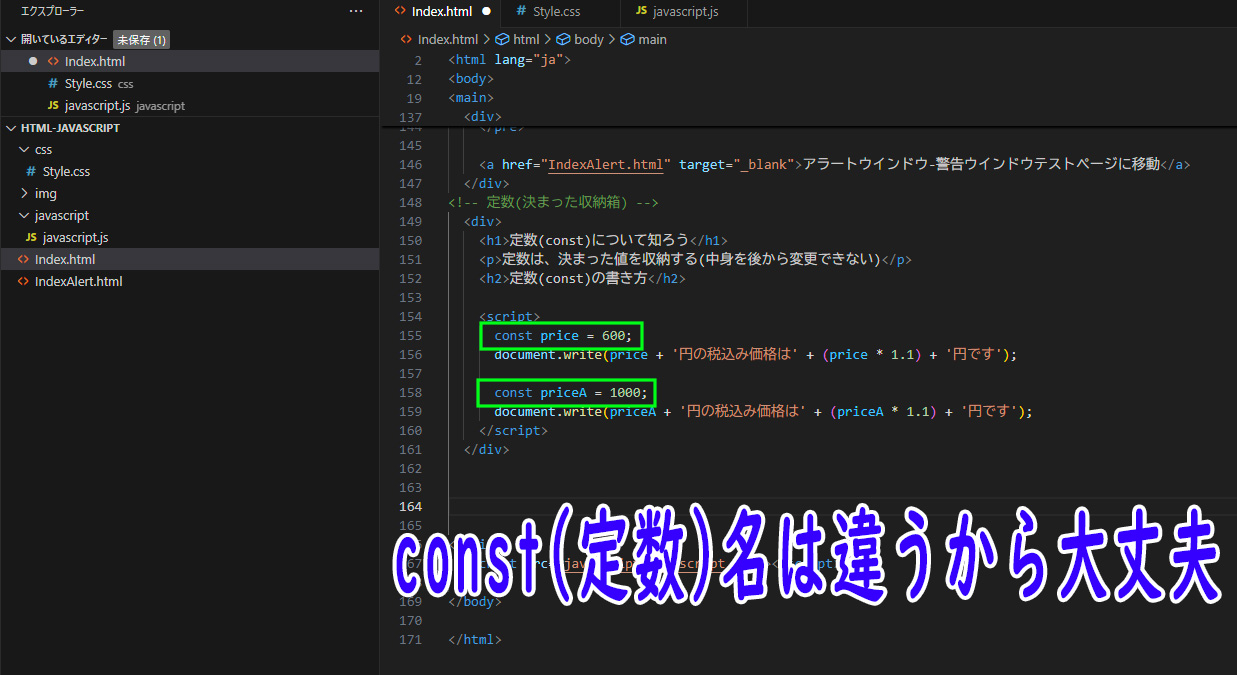The height and width of the screenshot is (675, 1237).
Task: Open IndexAlert.html in the project tree
Action: pos(189,282)
